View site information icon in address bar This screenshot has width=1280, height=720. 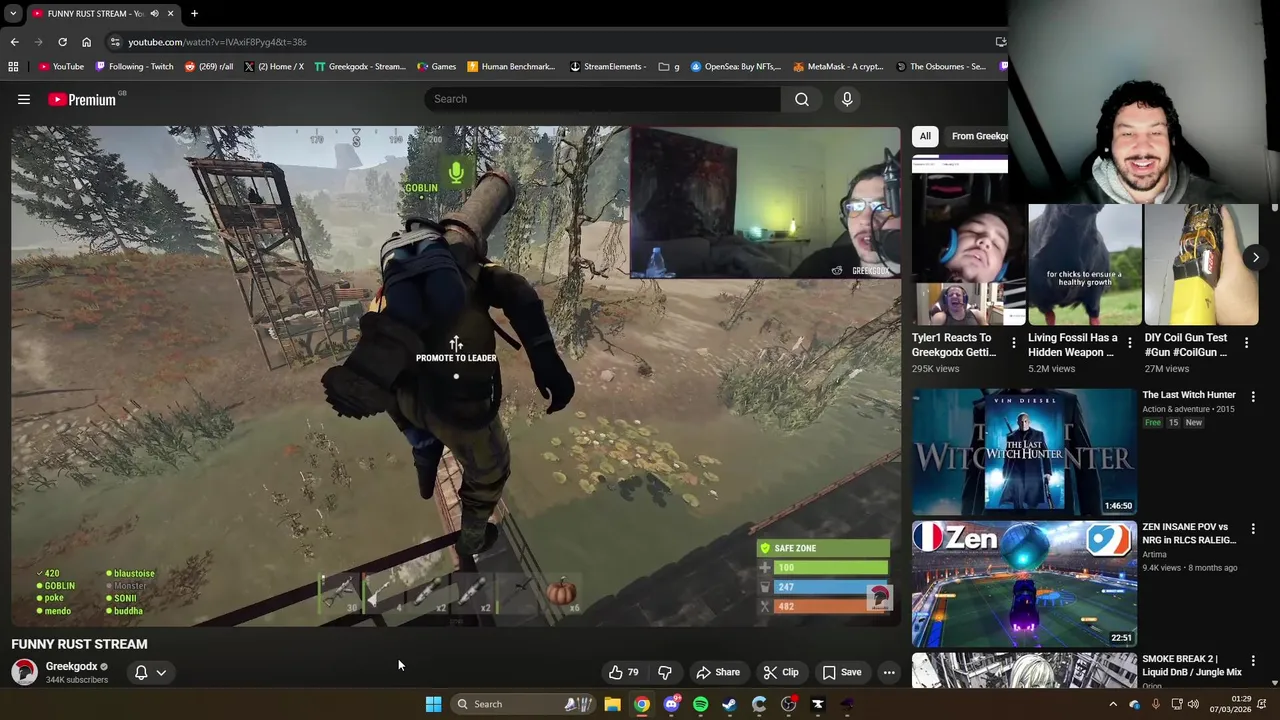(x=115, y=42)
